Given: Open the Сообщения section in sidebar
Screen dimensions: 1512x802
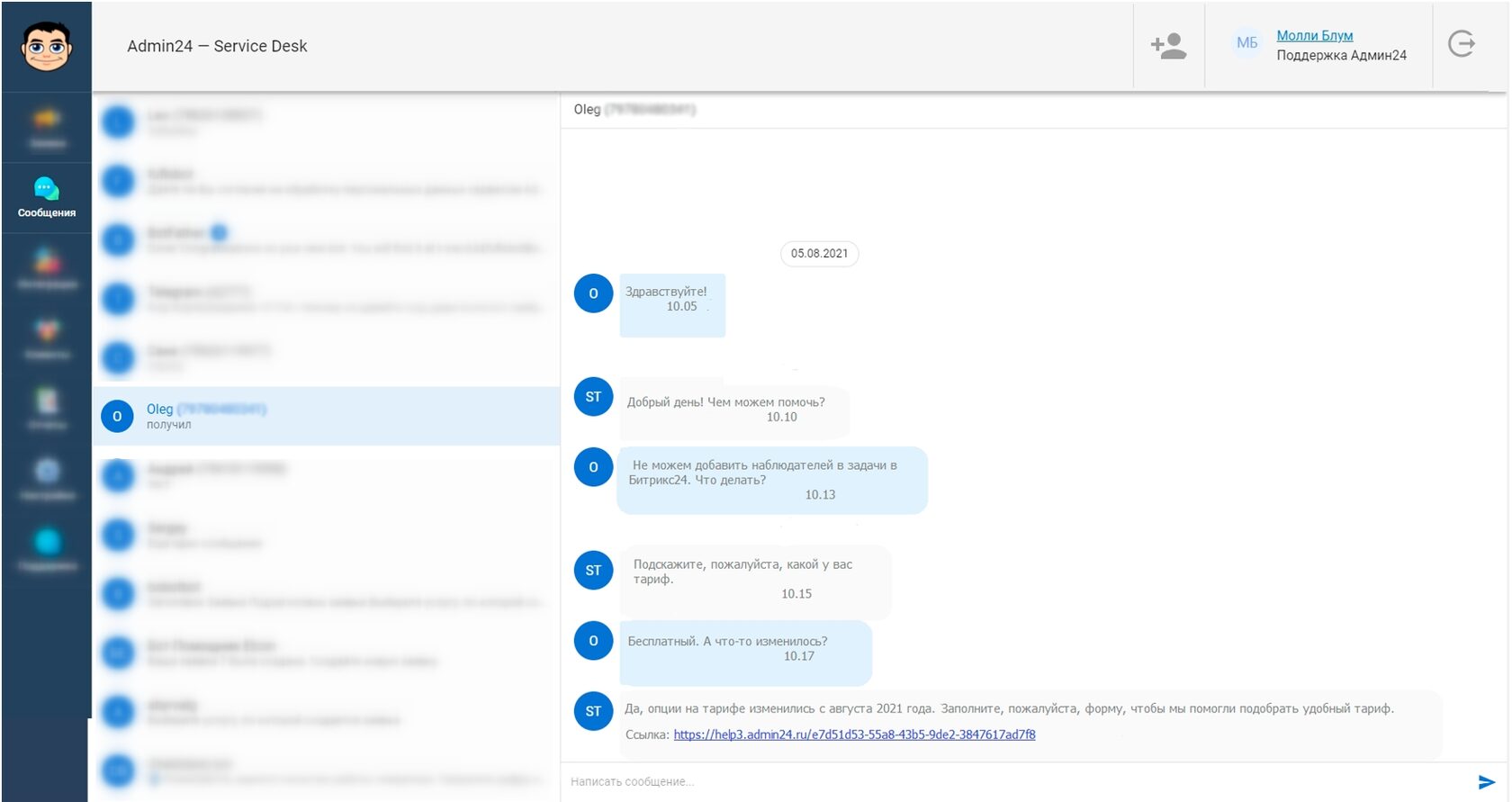Looking at the screenshot, I should click(x=47, y=198).
